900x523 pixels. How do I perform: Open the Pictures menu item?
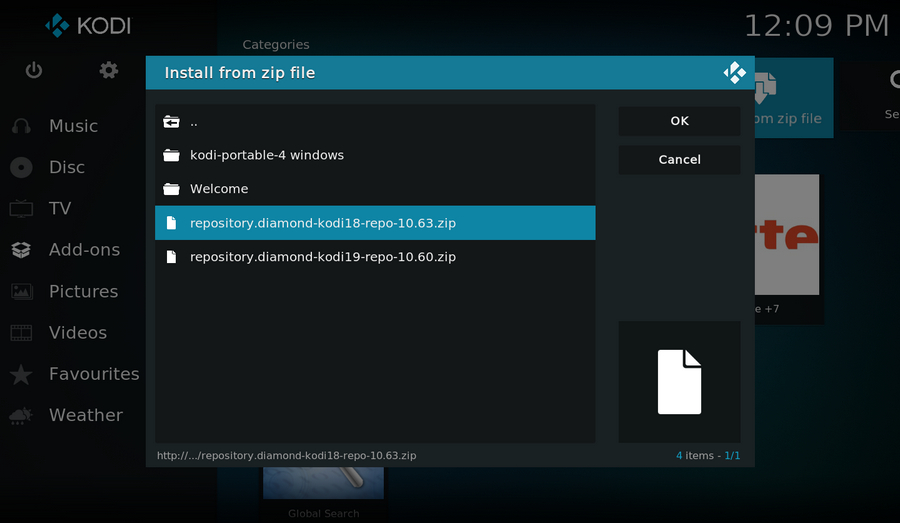[x=84, y=292]
